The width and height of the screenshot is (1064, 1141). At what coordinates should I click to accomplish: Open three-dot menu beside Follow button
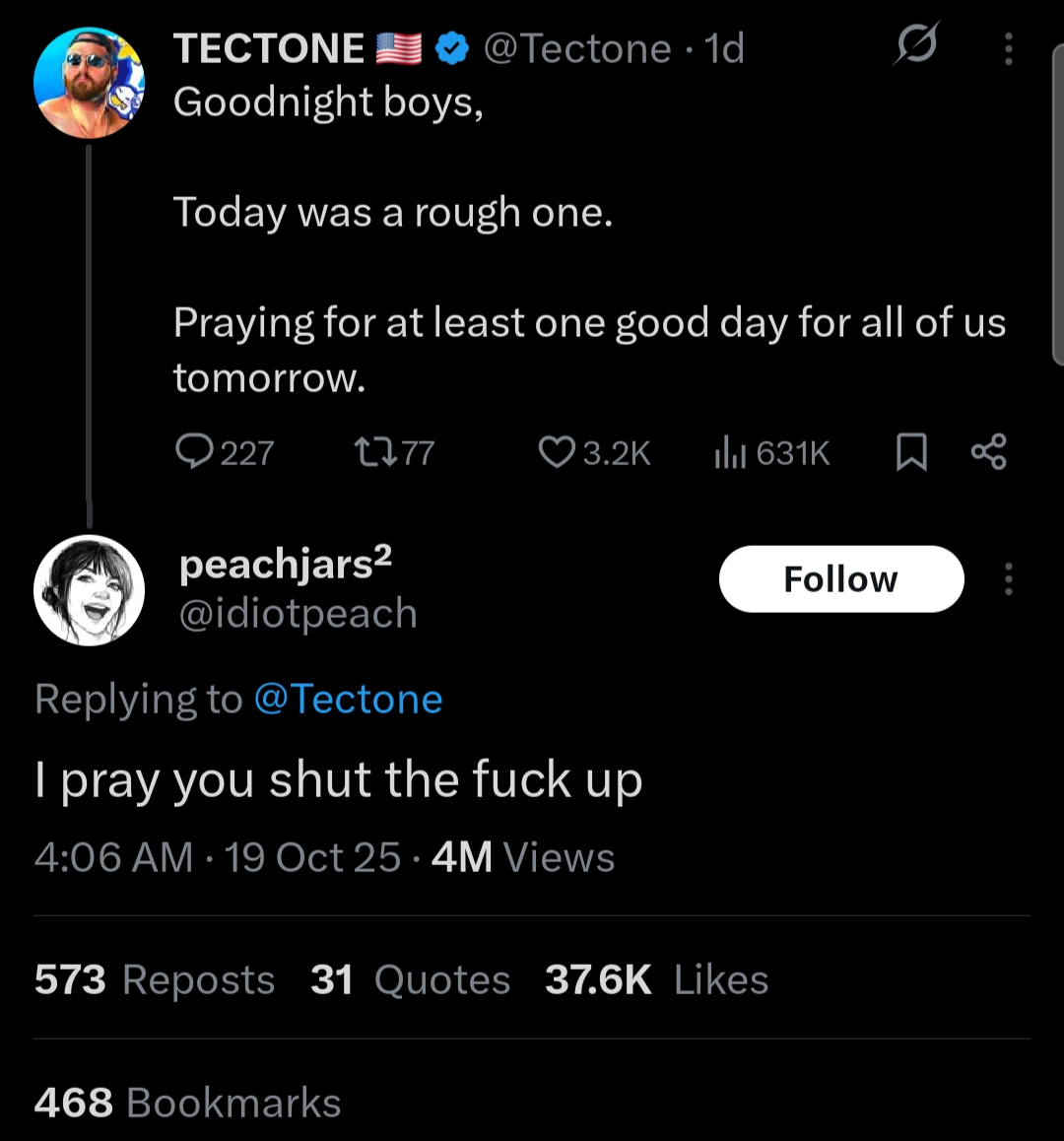point(1008,579)
